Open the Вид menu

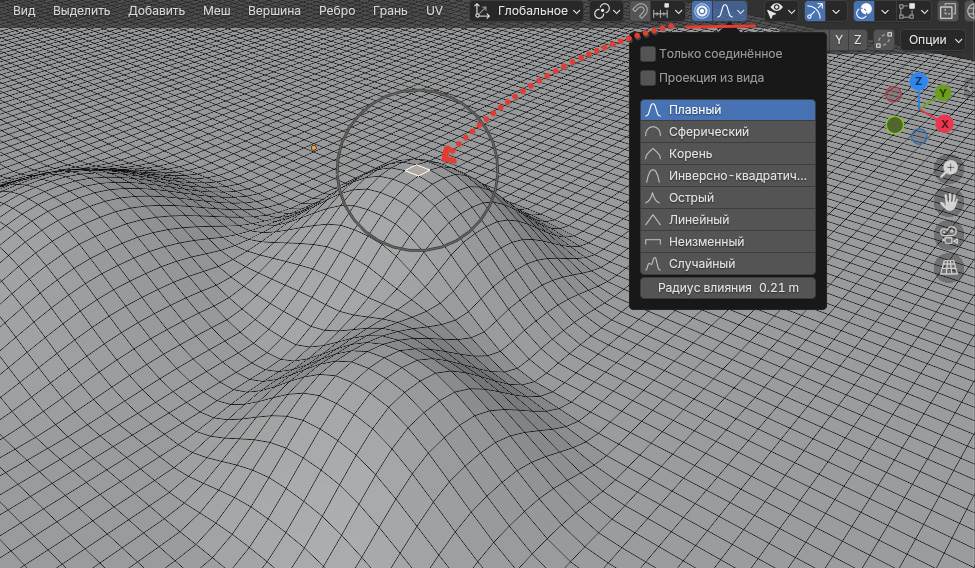(24, 11)
